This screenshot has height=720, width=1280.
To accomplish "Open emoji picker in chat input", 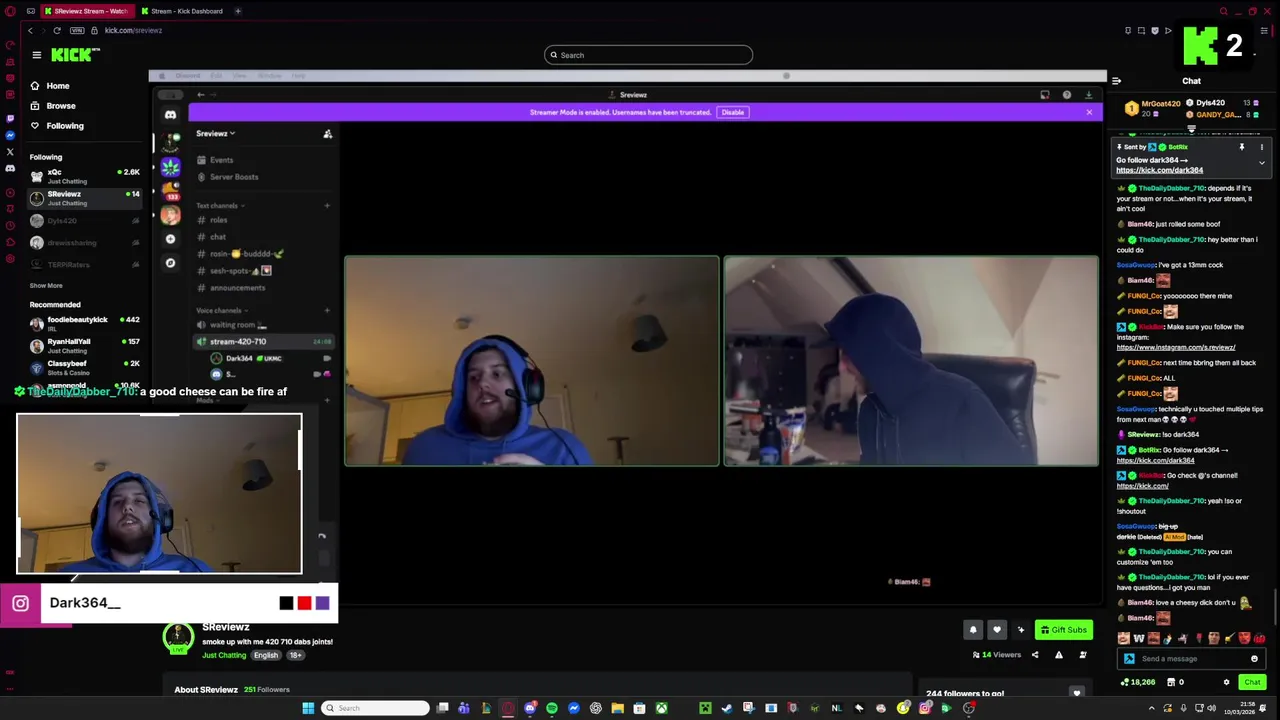I will point(1254,659).
